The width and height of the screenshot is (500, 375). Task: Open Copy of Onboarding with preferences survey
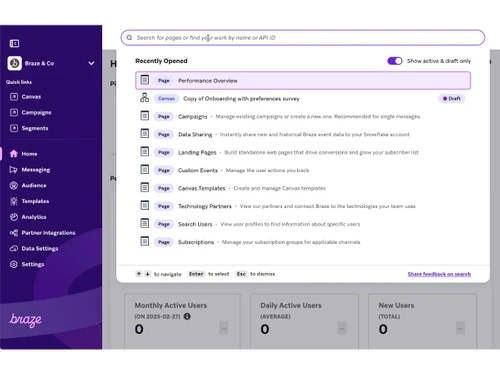click(303, 98)
